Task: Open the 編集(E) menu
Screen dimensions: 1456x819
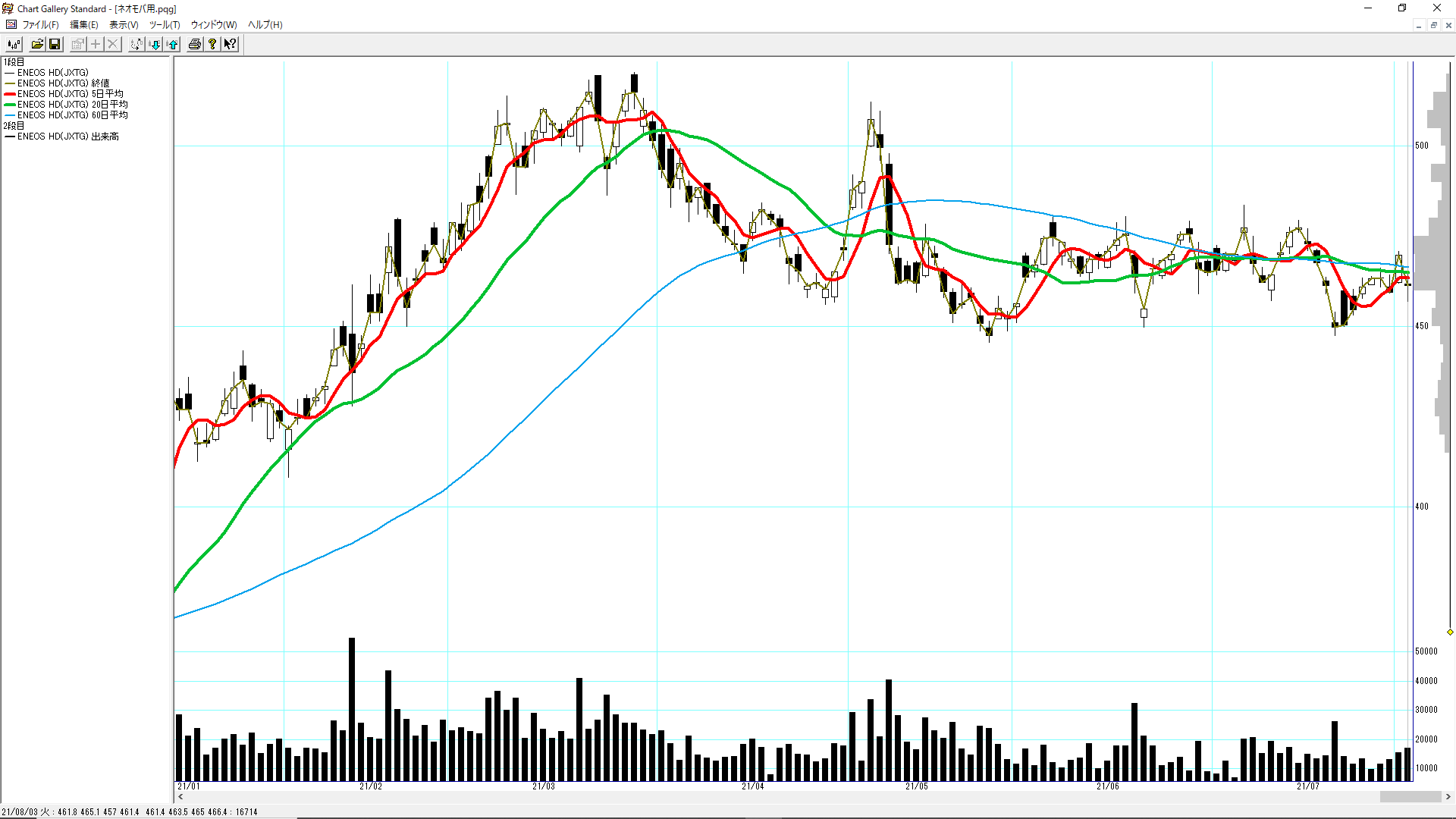Action: [83, 25]
